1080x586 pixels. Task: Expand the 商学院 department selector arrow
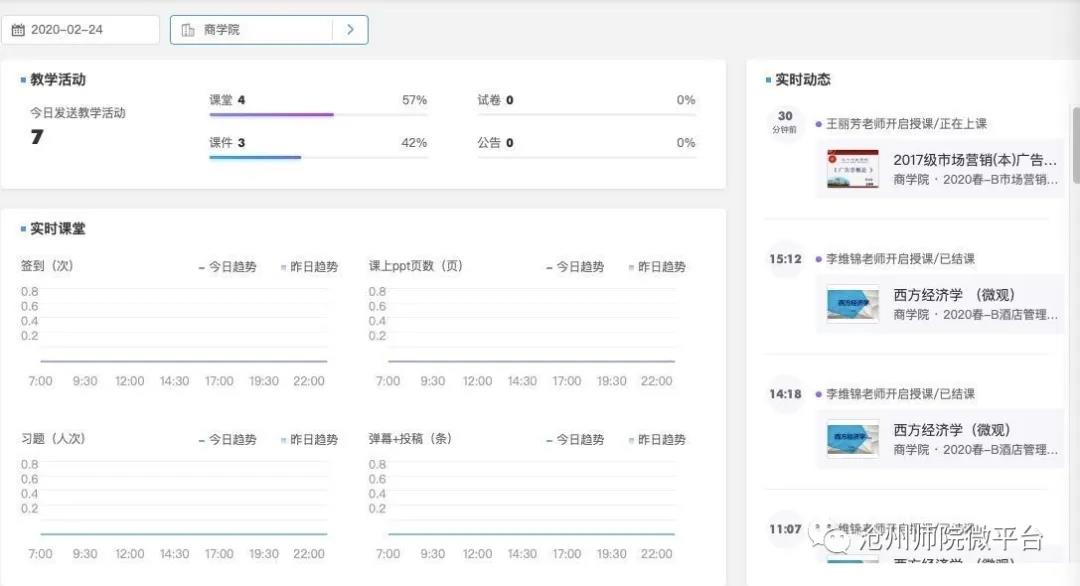pos(350,30)
